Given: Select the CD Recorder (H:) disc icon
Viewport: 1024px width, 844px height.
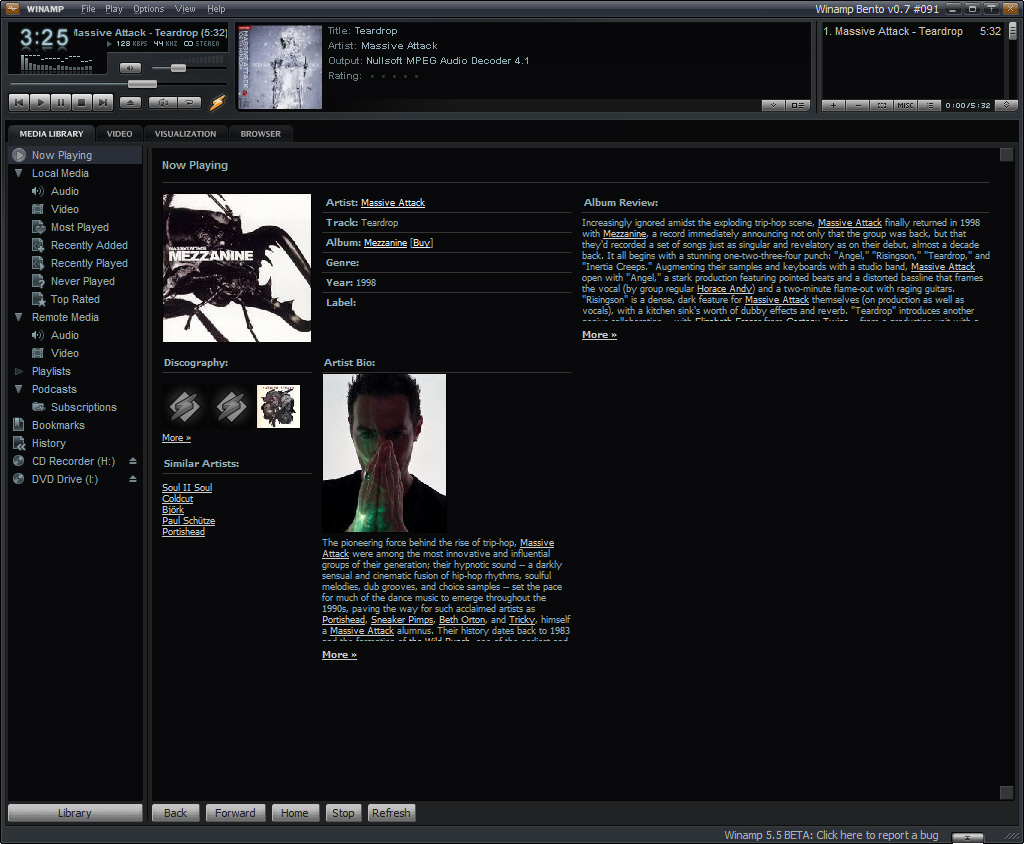Looking at the screenshot, I should 19,461.
